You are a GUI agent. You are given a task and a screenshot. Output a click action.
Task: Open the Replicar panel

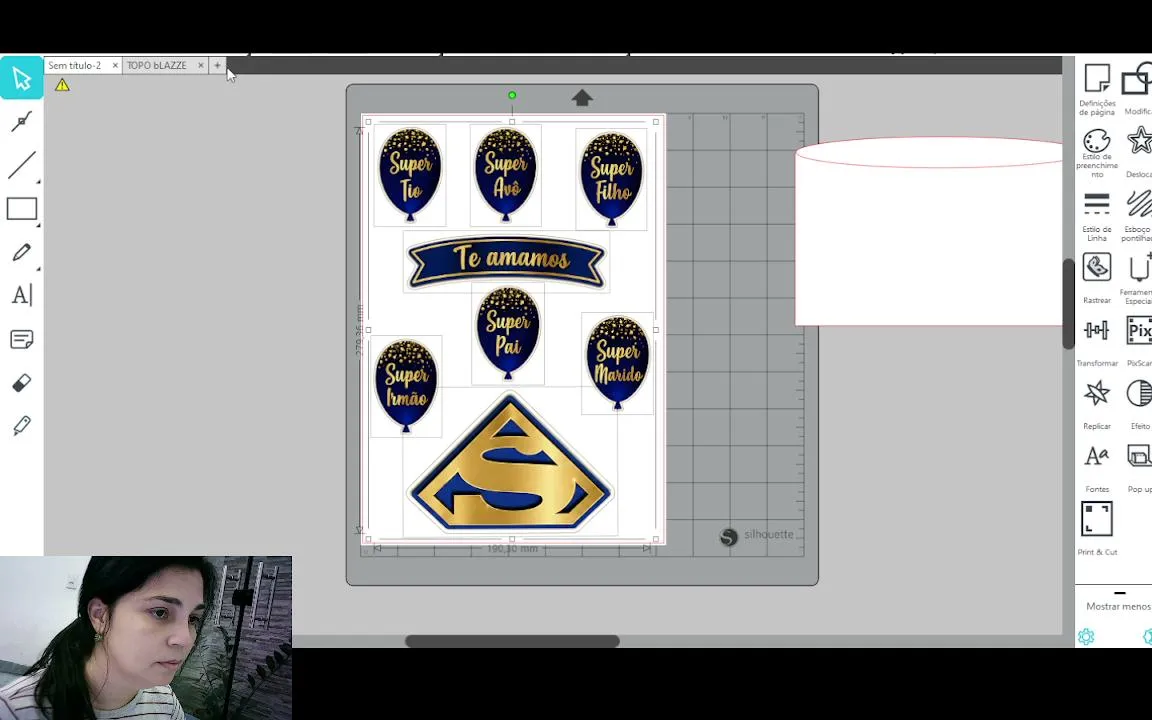pos(1097,405)
